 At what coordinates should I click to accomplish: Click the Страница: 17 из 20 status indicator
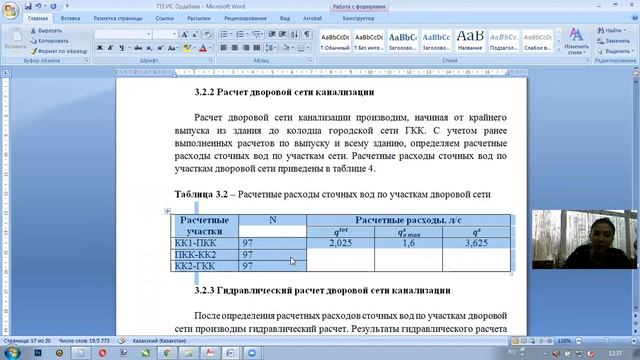[x=27, y=341]
